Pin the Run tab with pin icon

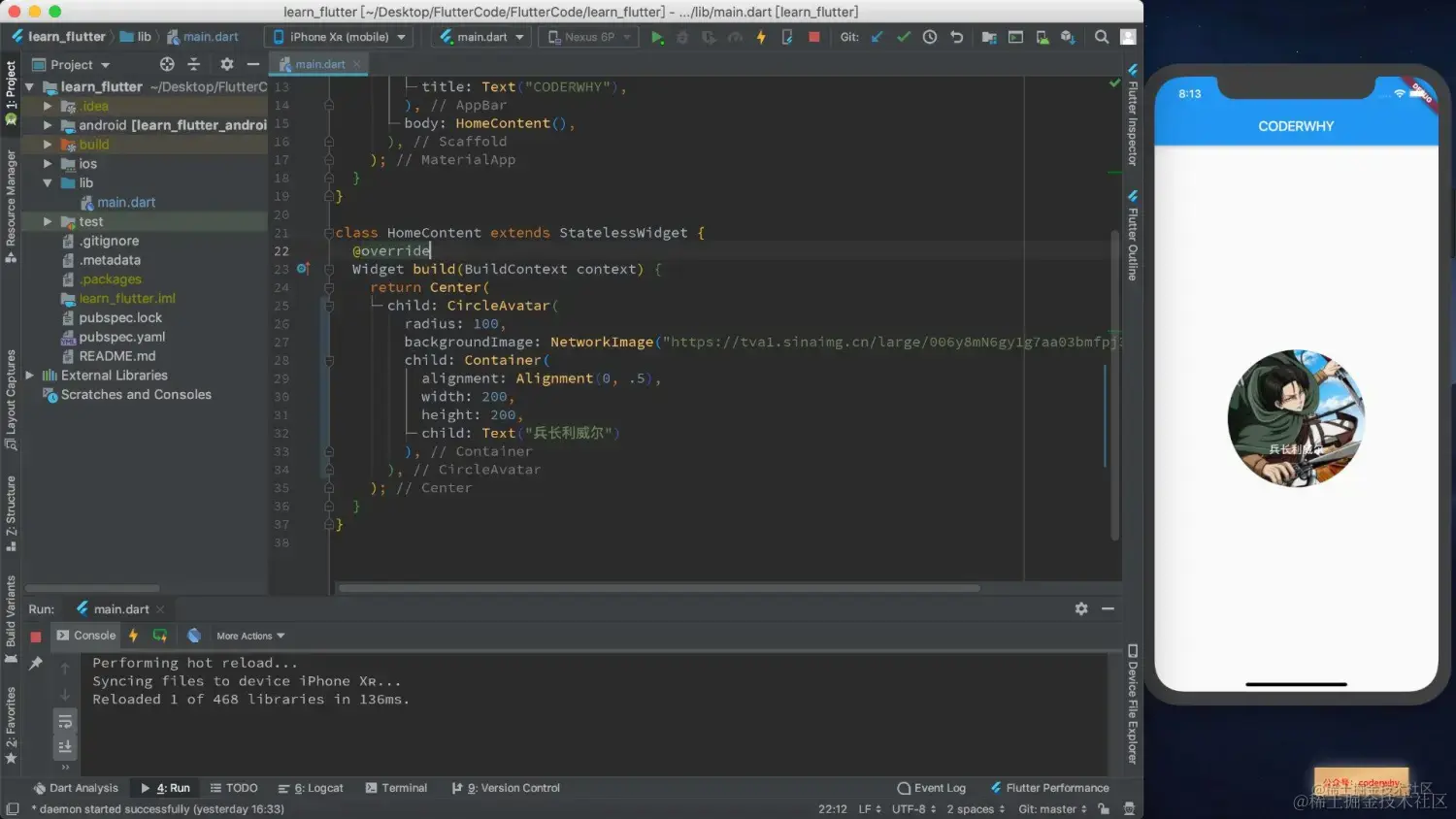point(36,663)
